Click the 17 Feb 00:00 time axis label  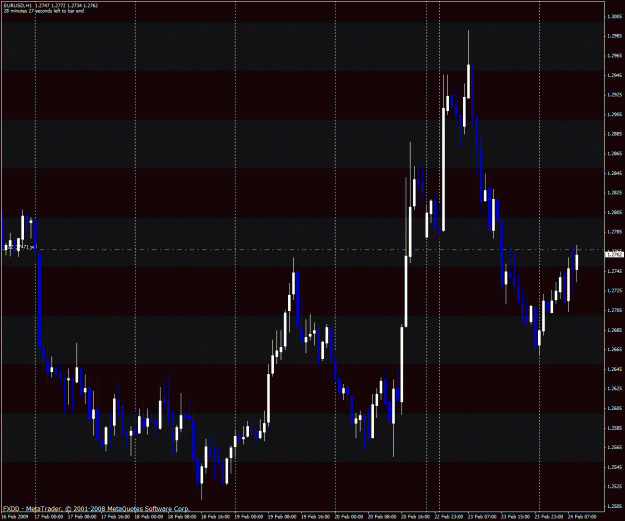[49, 517]
